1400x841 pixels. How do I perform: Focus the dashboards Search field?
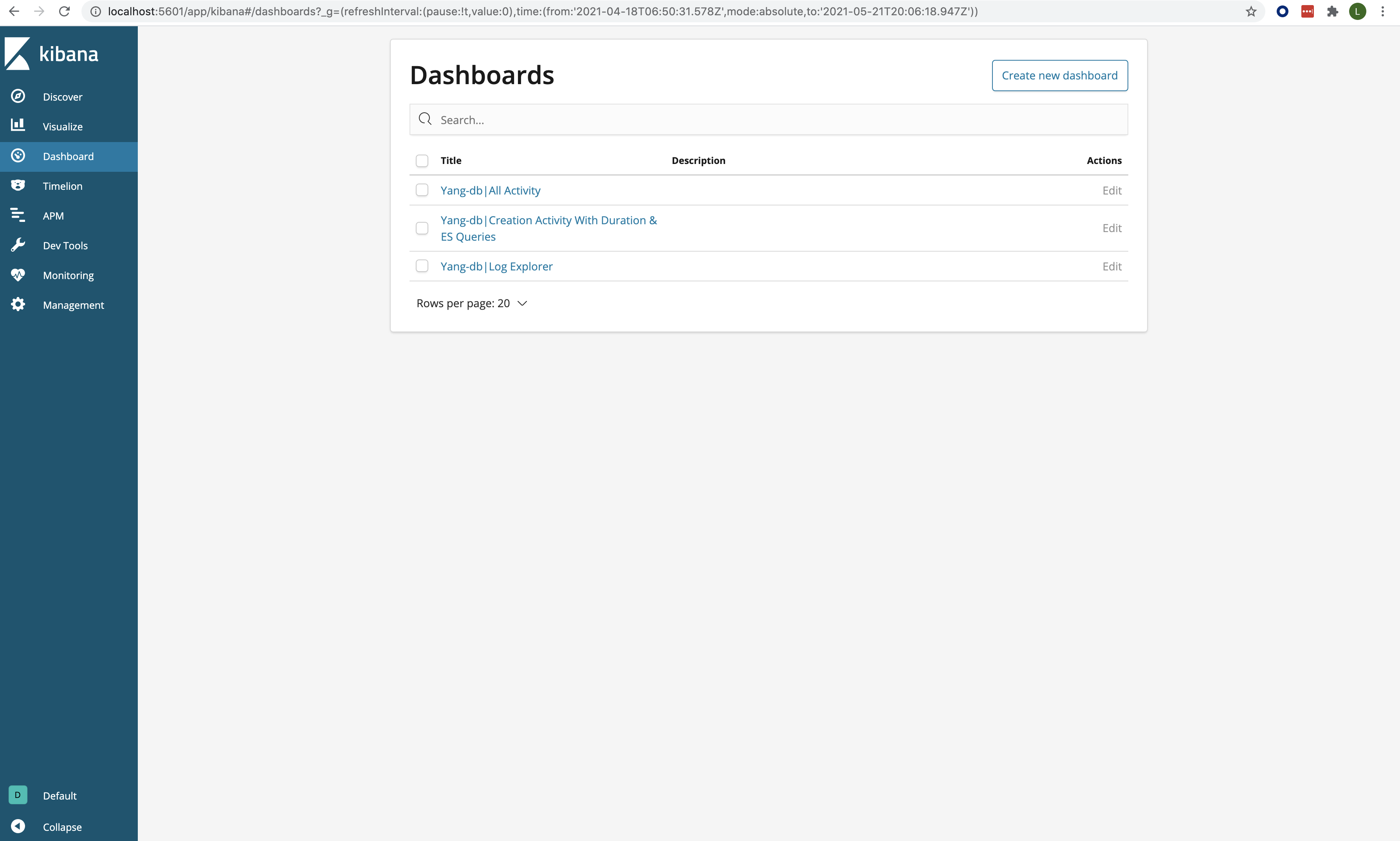tap(769, 120)
